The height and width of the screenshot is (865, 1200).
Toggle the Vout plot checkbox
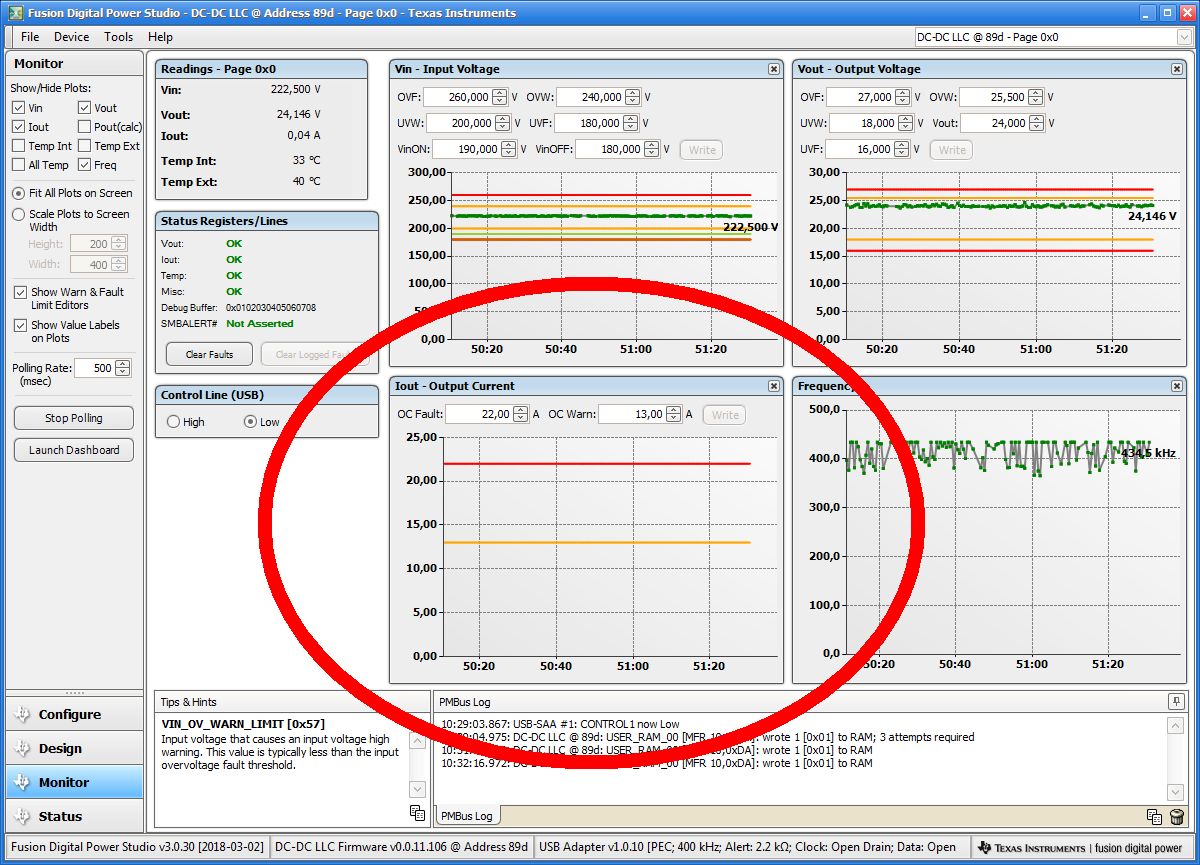[84, 108]
